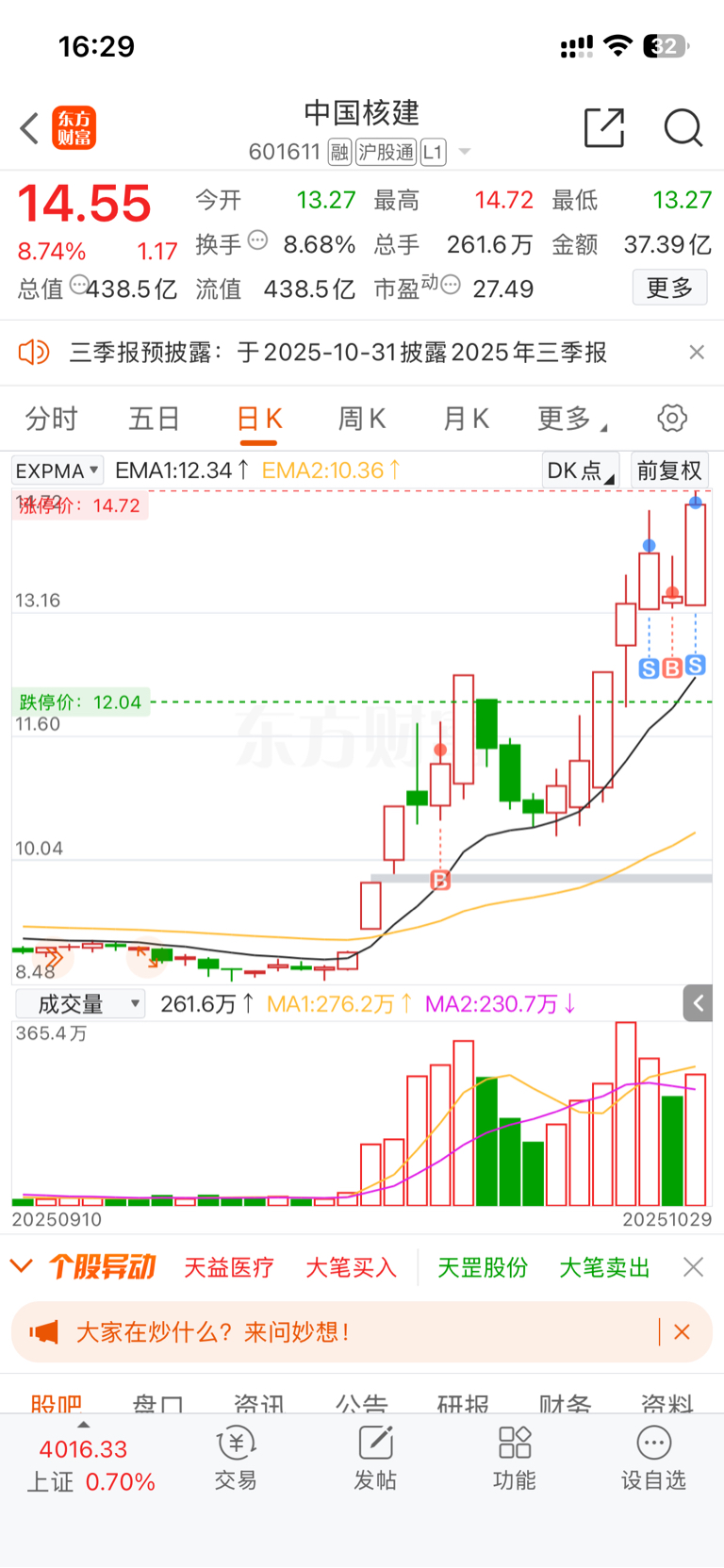Open 天益医疗 in the ticker
Image resolution: width=724 pixels, height=1568 pixels.
pyautogui.click(x=229, y=1267)
